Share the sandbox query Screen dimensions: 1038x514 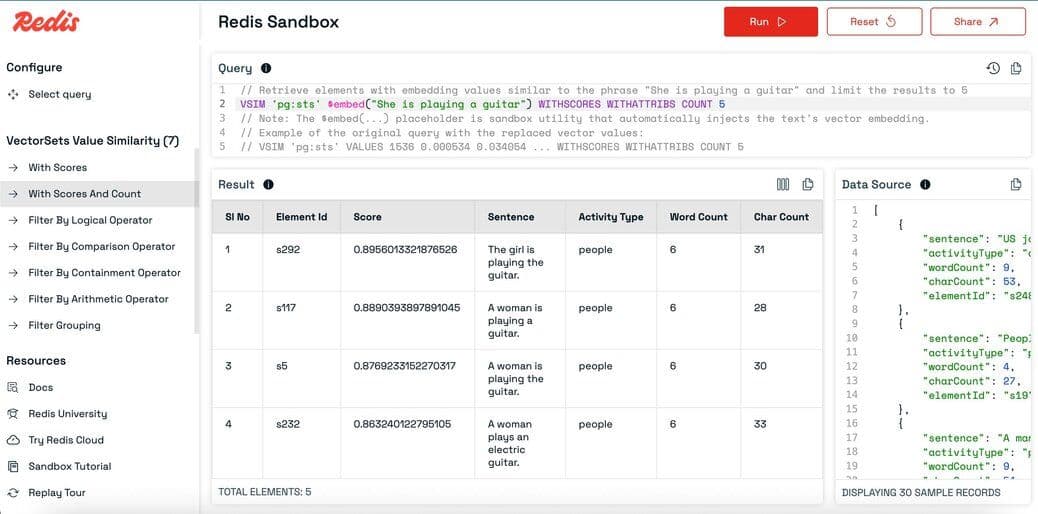pyautogui.click(x=977, y=22)
